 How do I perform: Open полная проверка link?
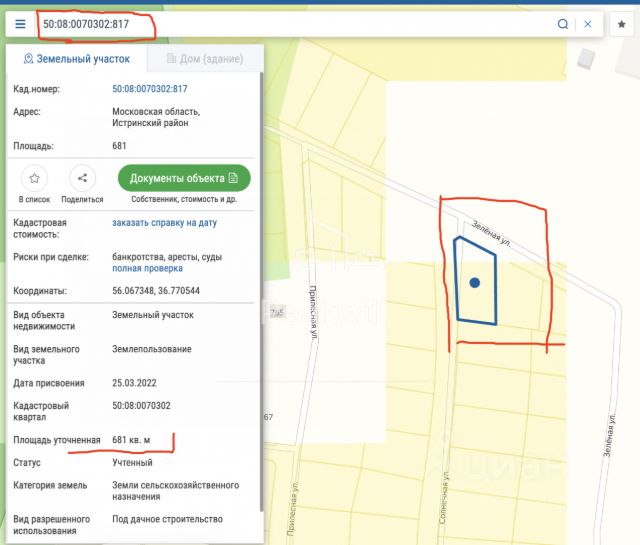[x=147, y=269]
